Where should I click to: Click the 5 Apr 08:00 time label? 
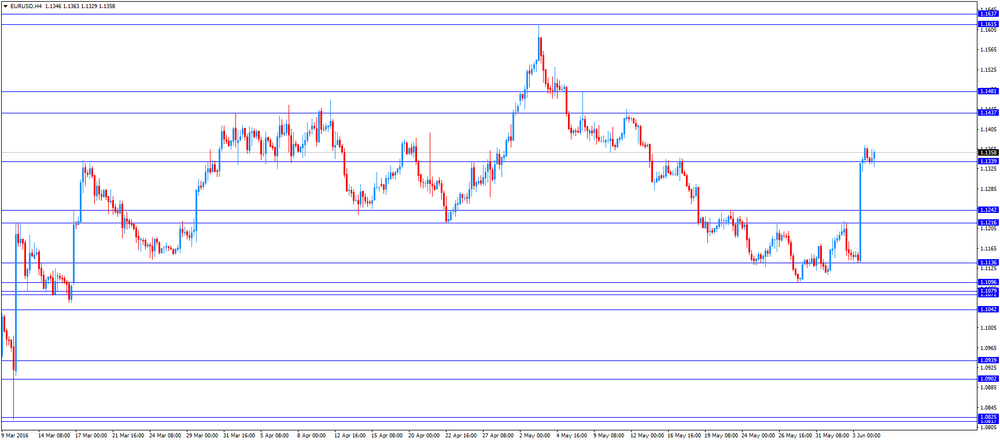click(x=276, y=437)
